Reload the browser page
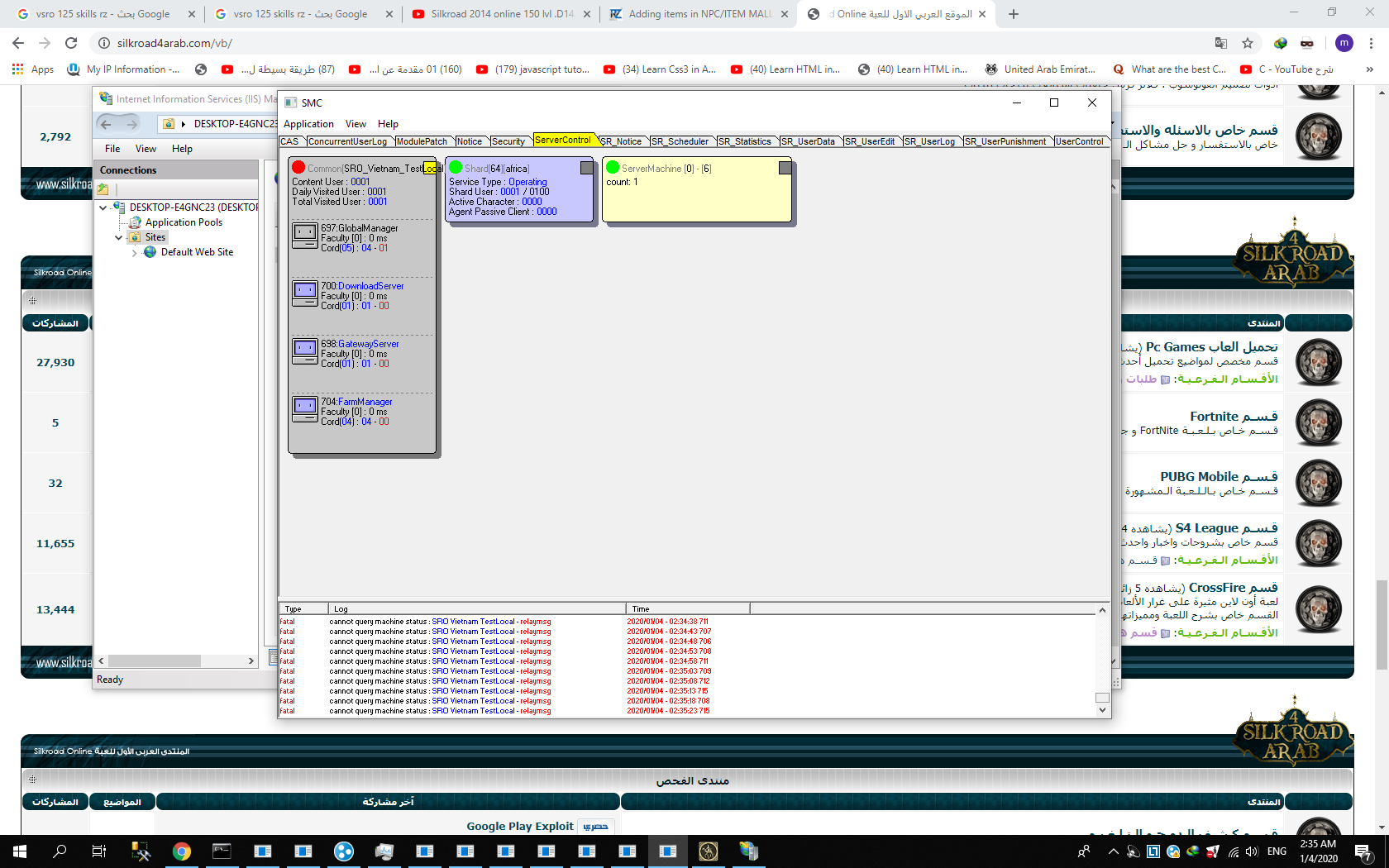Image resolution: width=1389 pixels, height=868 pixels. pos(71,43)
